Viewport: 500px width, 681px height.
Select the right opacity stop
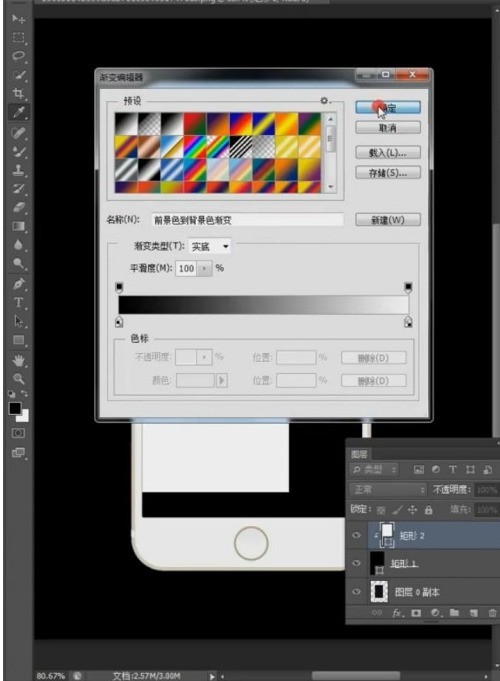point(408,288)
